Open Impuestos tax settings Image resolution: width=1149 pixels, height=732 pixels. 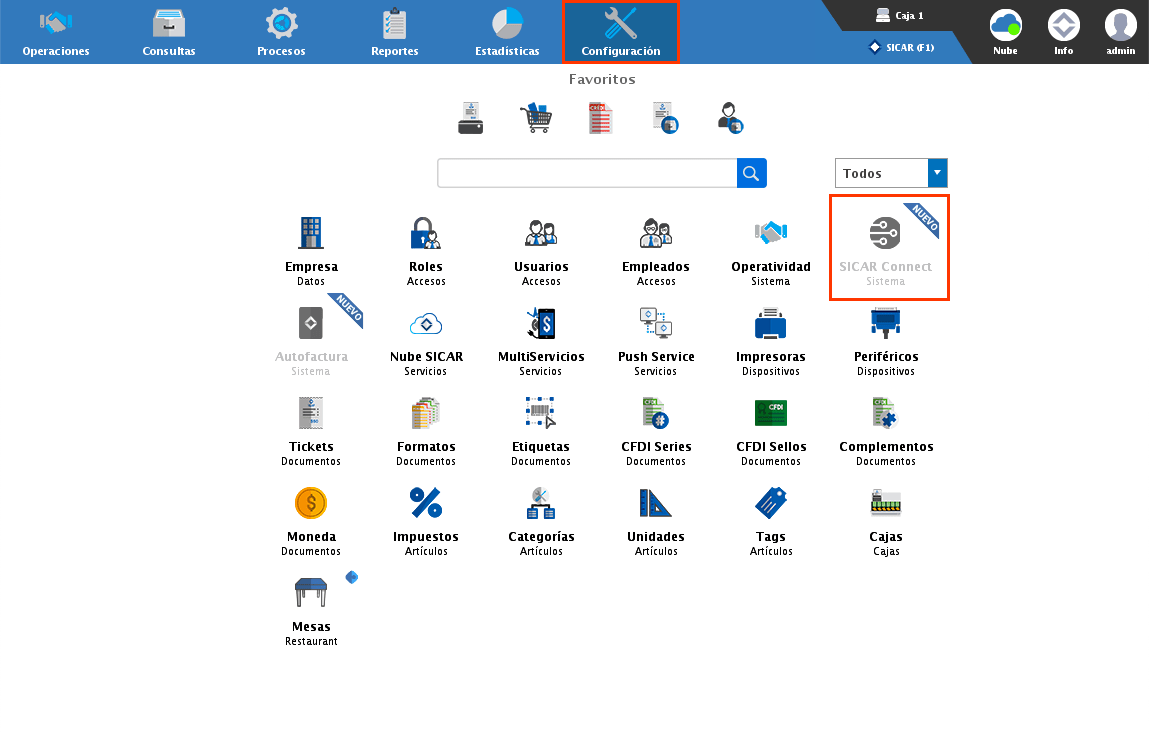click(x=425, y=504)
